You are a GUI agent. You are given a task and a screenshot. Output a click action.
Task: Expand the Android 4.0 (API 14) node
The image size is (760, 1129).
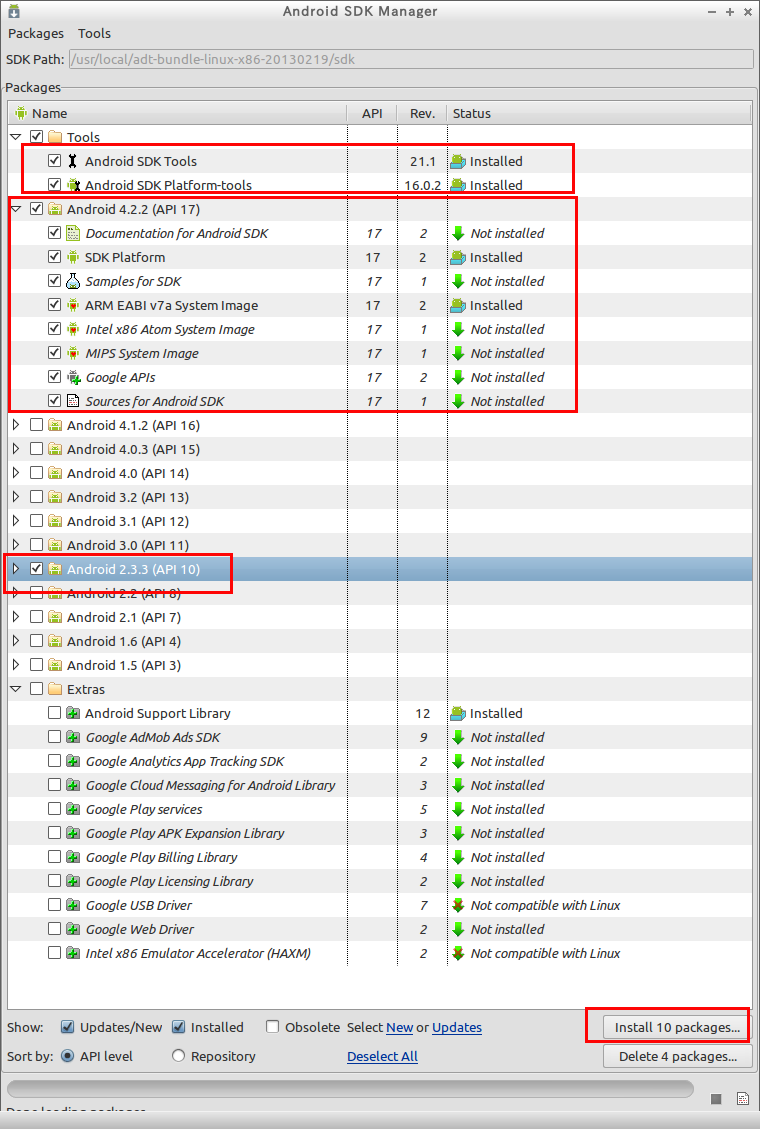(x=16, y=473)
